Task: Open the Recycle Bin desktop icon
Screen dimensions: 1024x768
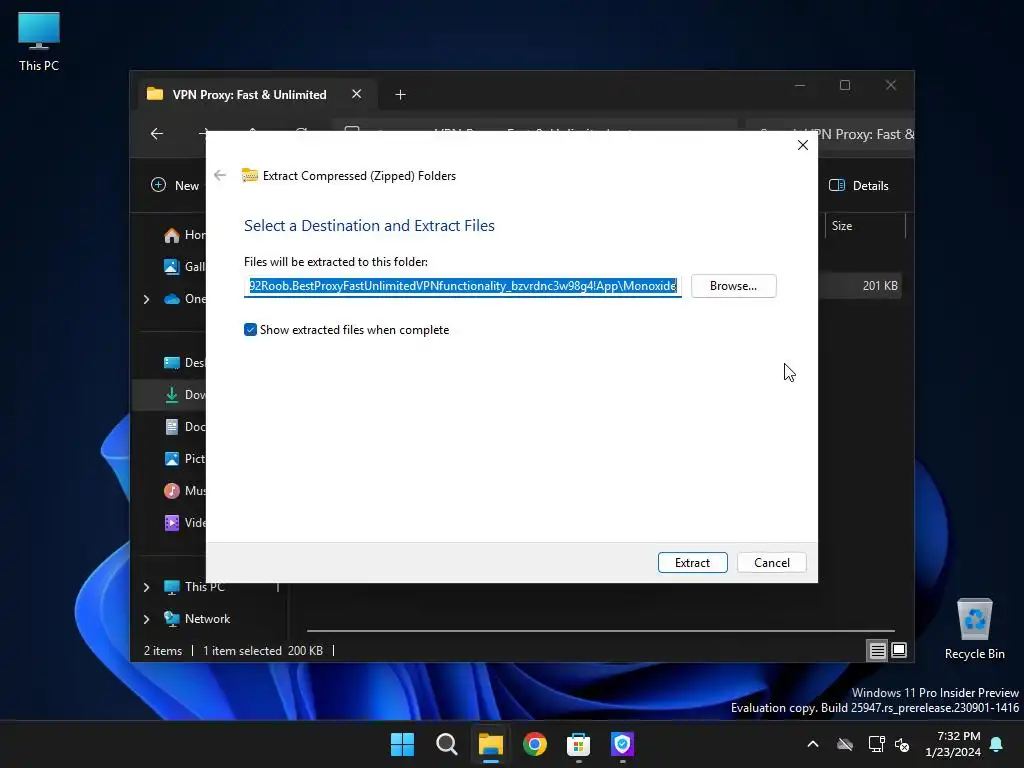Action: (x=974, y=629)
